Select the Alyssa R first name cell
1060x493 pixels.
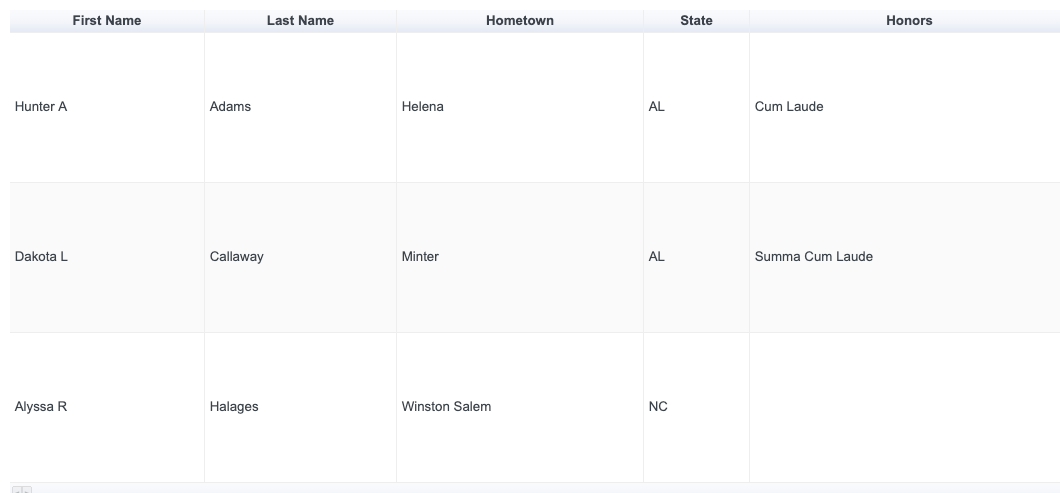(41, 407)
